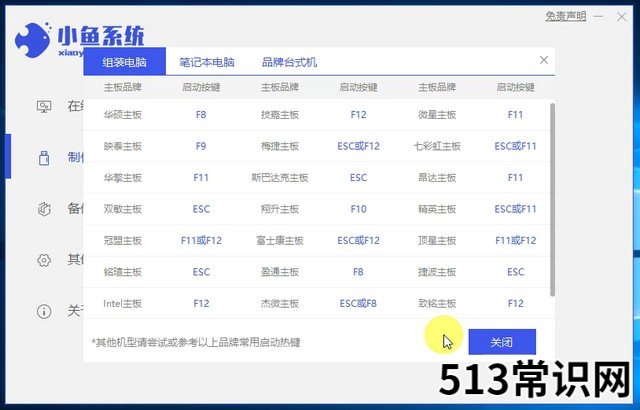Image resolution: width=640 pixels, height=410 pixels.
Task: Open the 免责声明 link
Action: (566, 16)
